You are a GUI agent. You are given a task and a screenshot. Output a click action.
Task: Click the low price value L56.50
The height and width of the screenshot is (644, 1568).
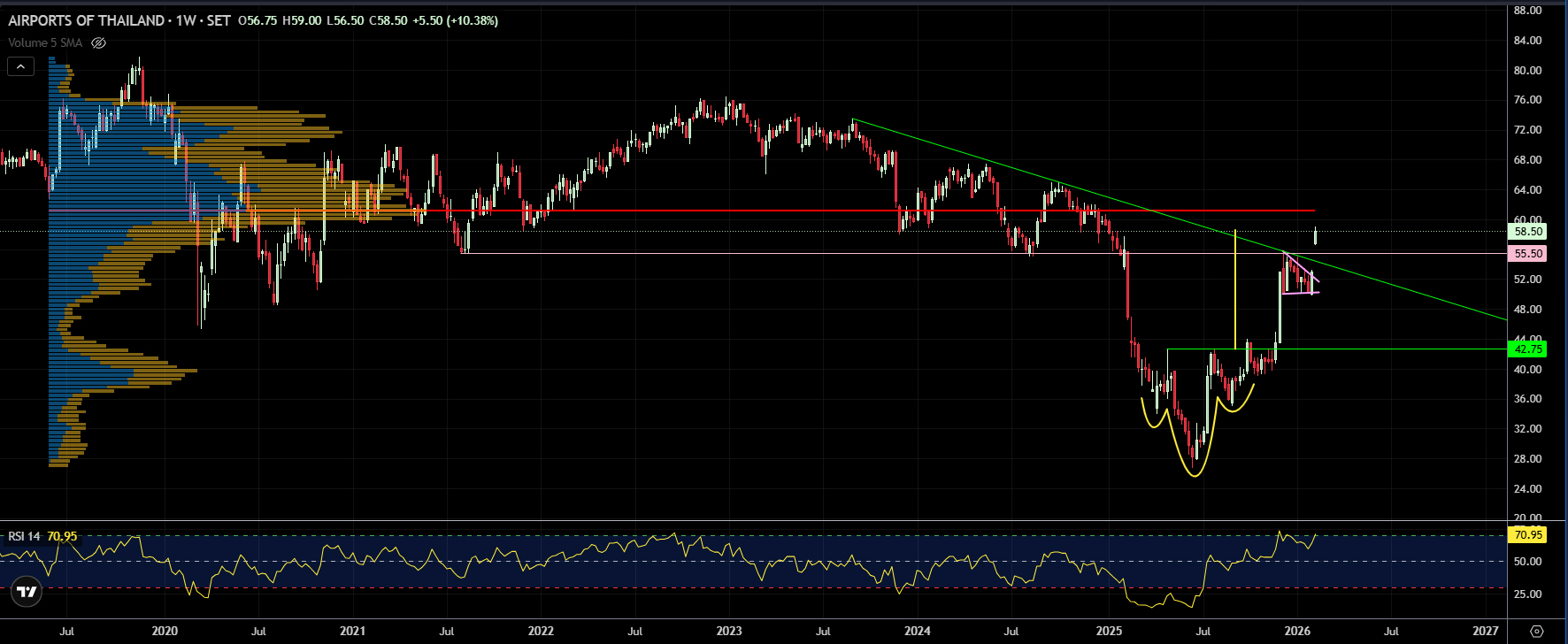pyautogui.click(x=345, y=20)
